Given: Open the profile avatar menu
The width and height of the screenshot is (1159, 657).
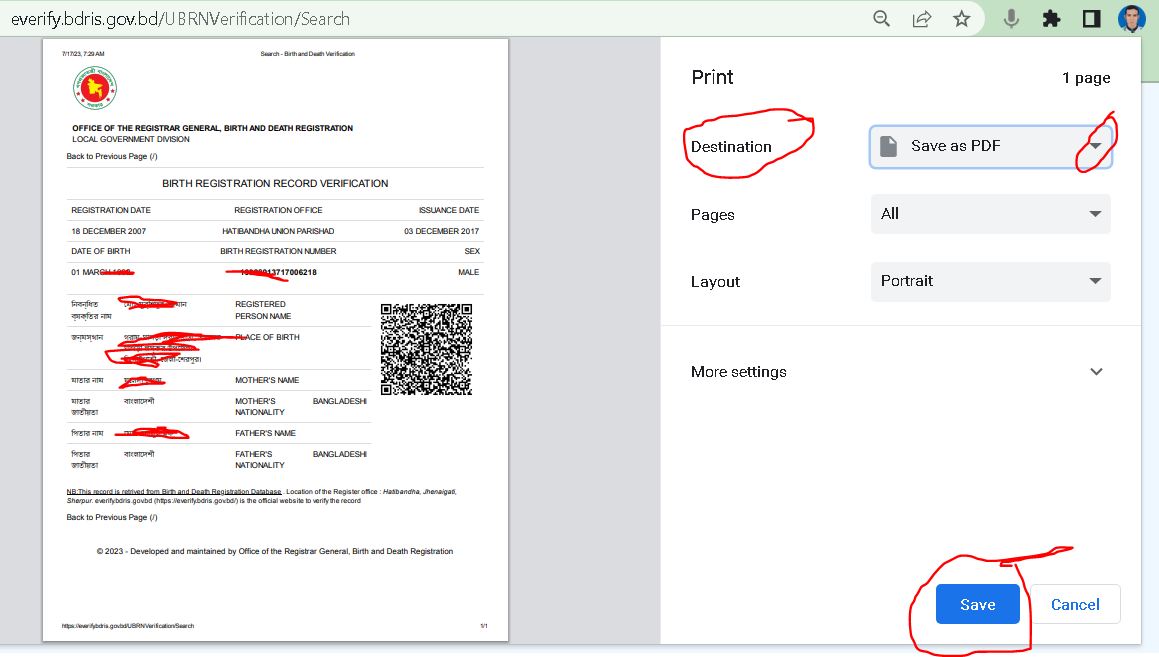Looking at the screenshot, I should (1131, 19).
